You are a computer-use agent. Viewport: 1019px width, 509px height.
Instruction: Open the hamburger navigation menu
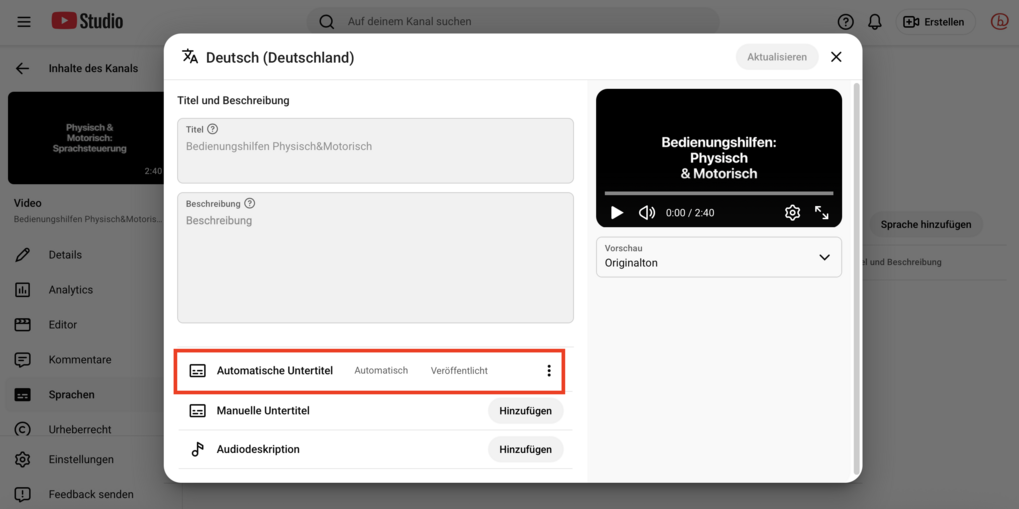coord(24,22)
